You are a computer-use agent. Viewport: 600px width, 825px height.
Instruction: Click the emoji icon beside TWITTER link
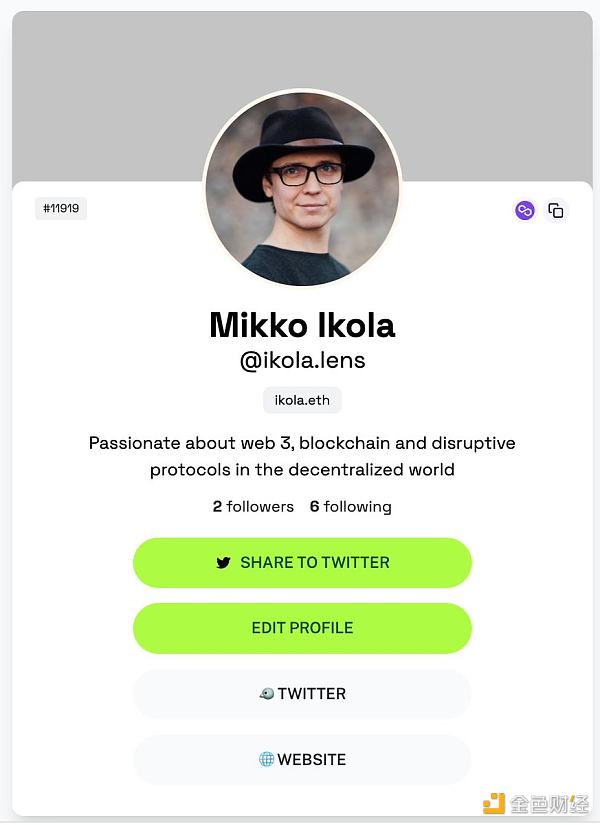coord(267,694)
